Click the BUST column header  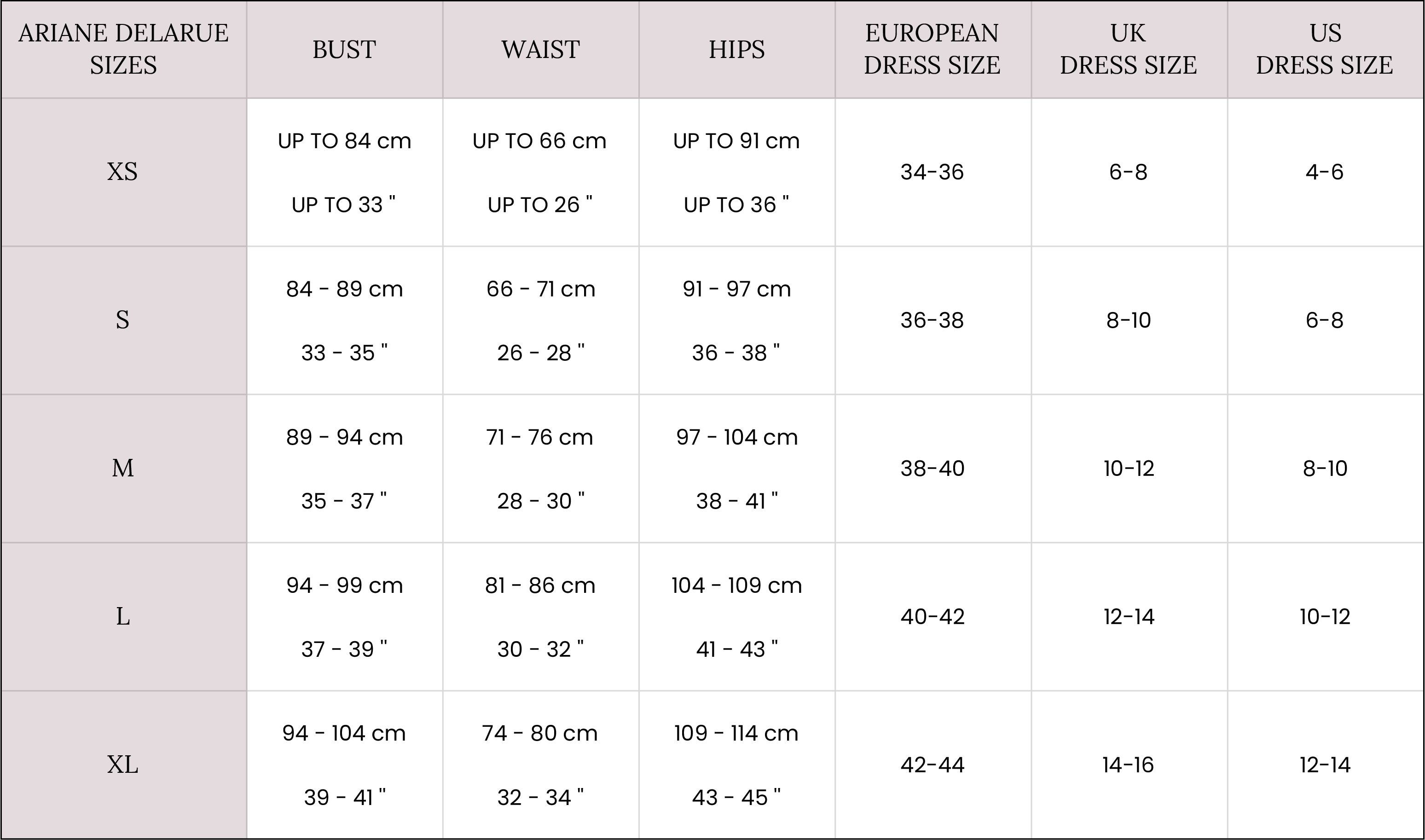pyautogui.click(x=344, y=49)
